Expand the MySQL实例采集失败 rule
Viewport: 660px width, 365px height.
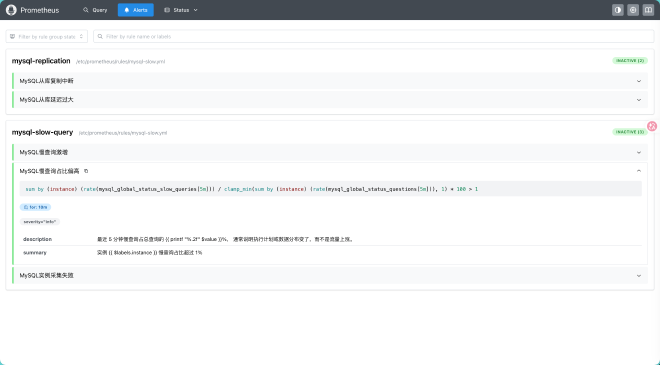(x=330, y=275)
